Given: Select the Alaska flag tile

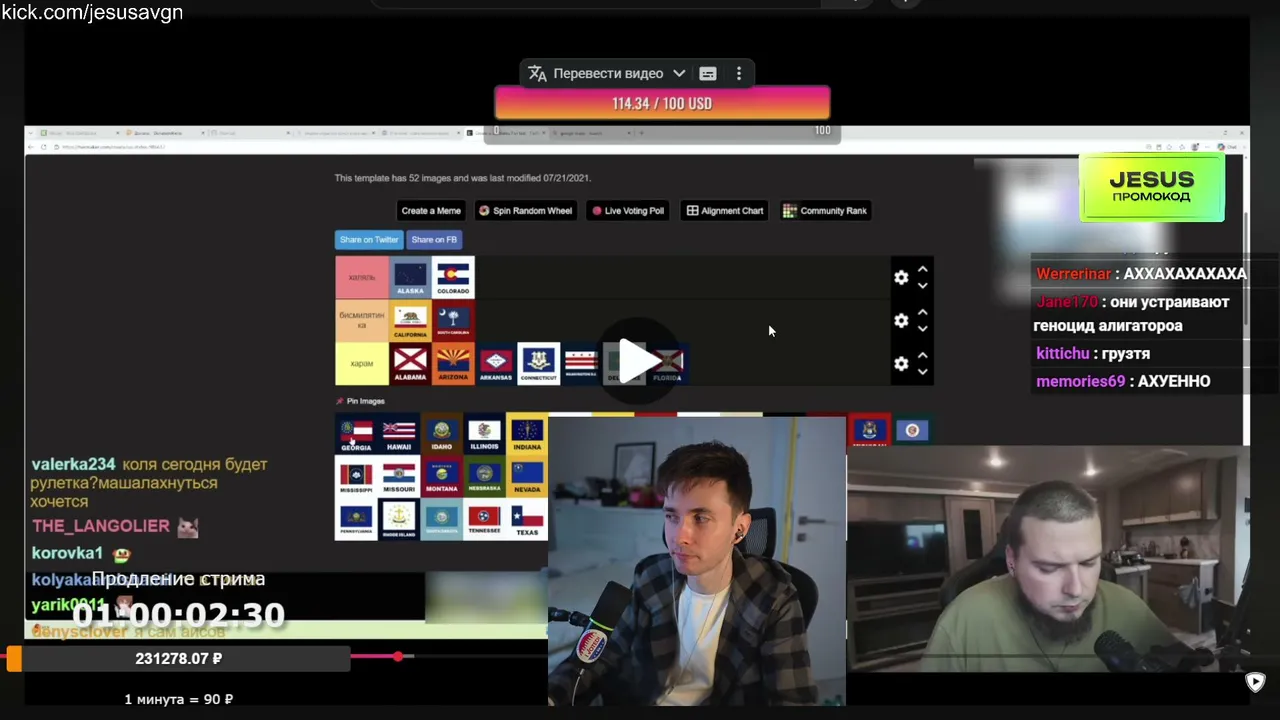Looking at the screenshot, I should [x=410, y=278].
